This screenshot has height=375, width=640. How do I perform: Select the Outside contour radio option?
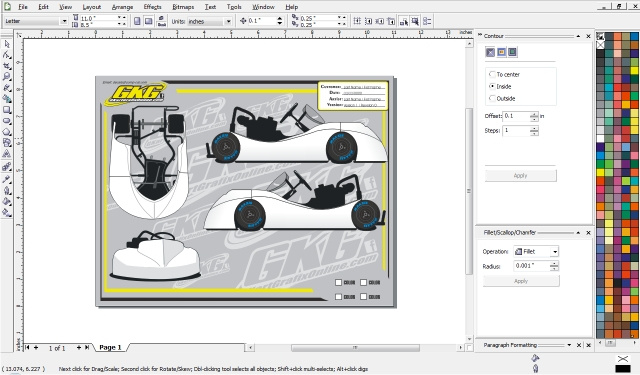[x=492, y=98]
